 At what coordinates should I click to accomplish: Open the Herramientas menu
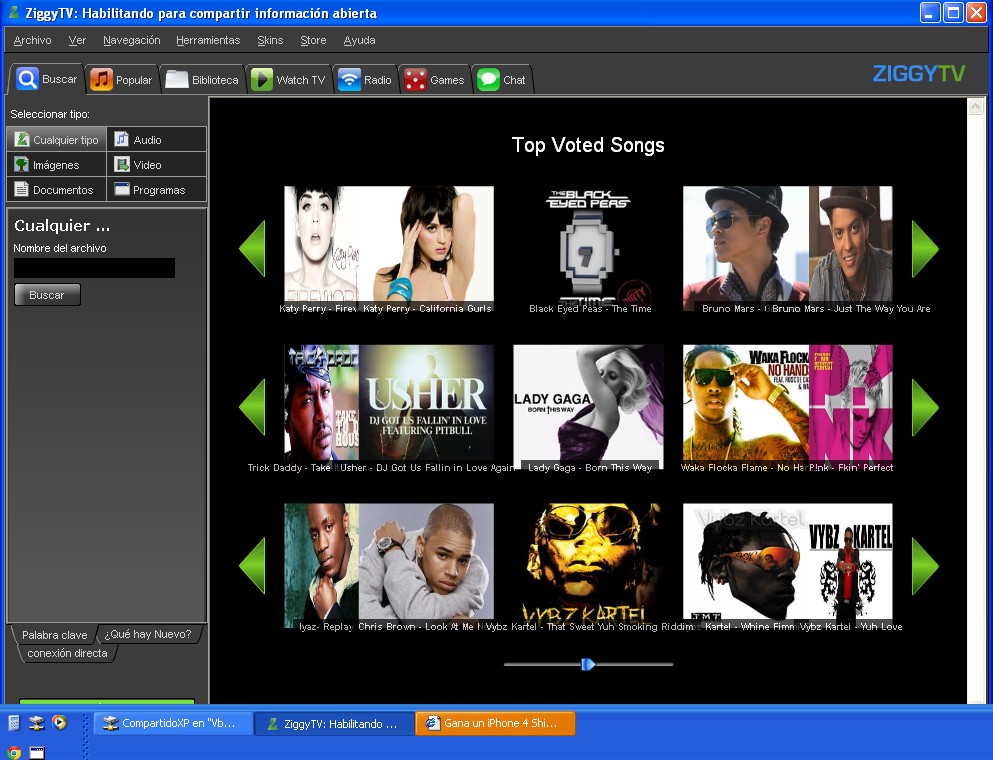coord(208,40)
